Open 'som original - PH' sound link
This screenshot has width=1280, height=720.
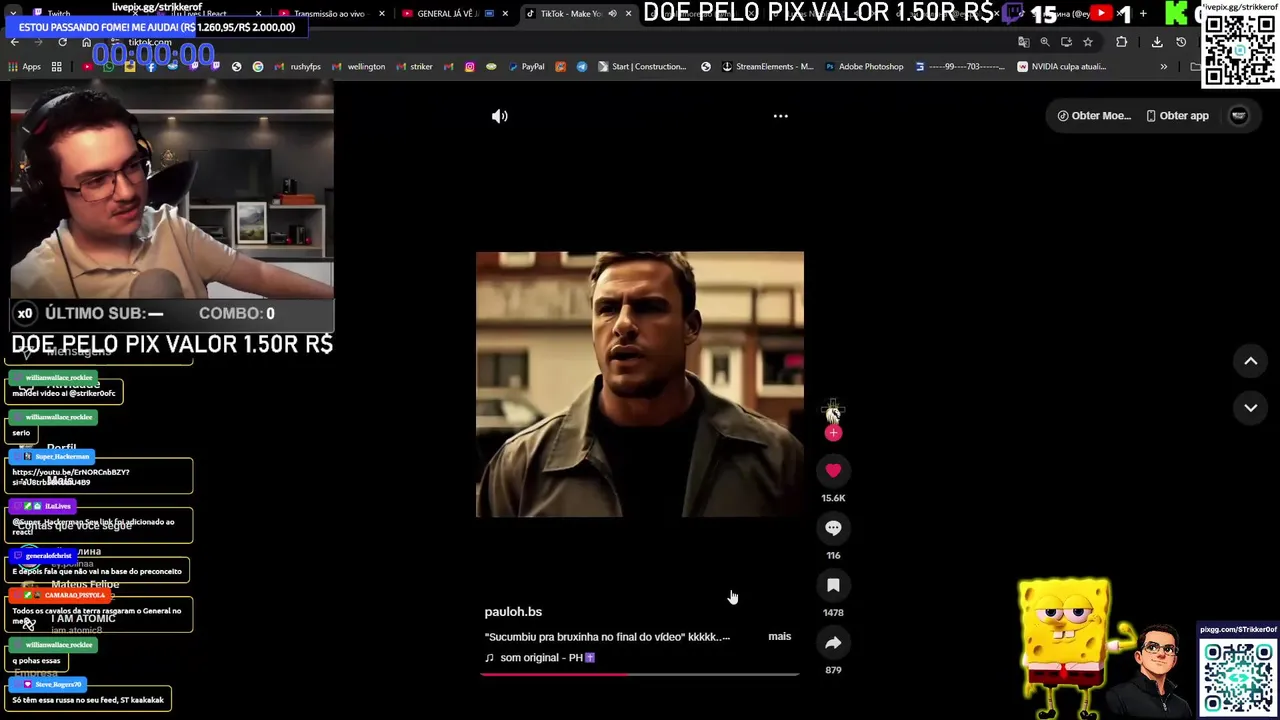[x=540, y=658]
